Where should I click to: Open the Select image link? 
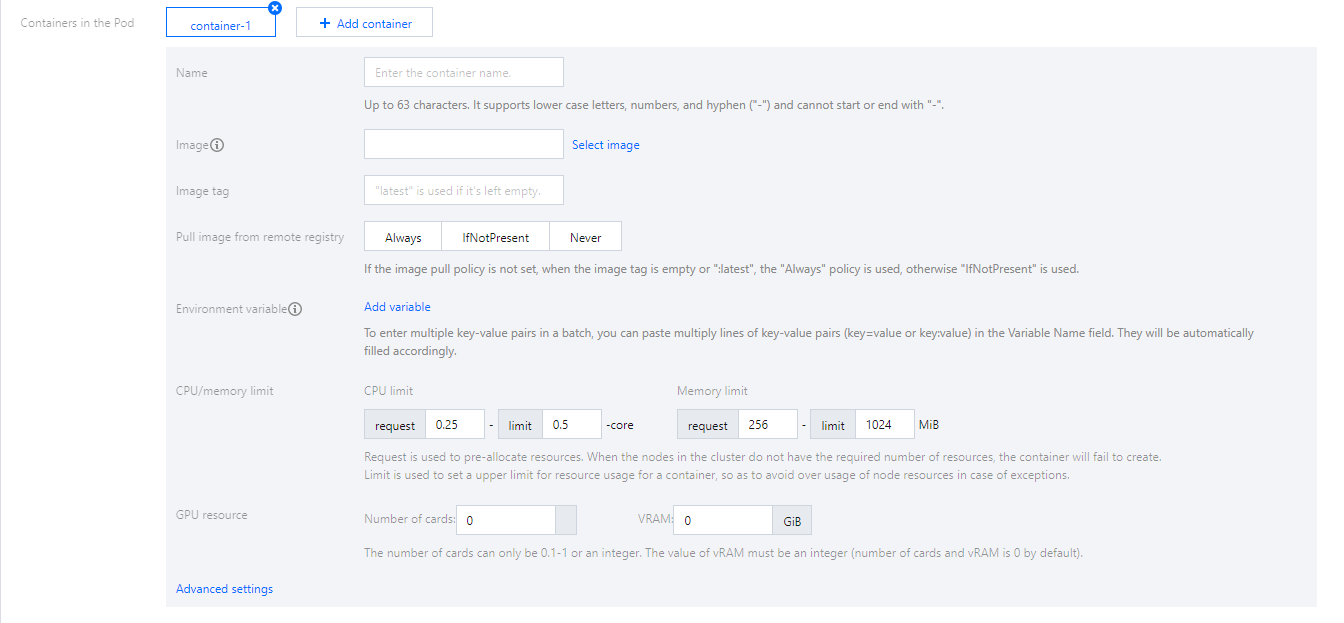(x=605, y=145)
